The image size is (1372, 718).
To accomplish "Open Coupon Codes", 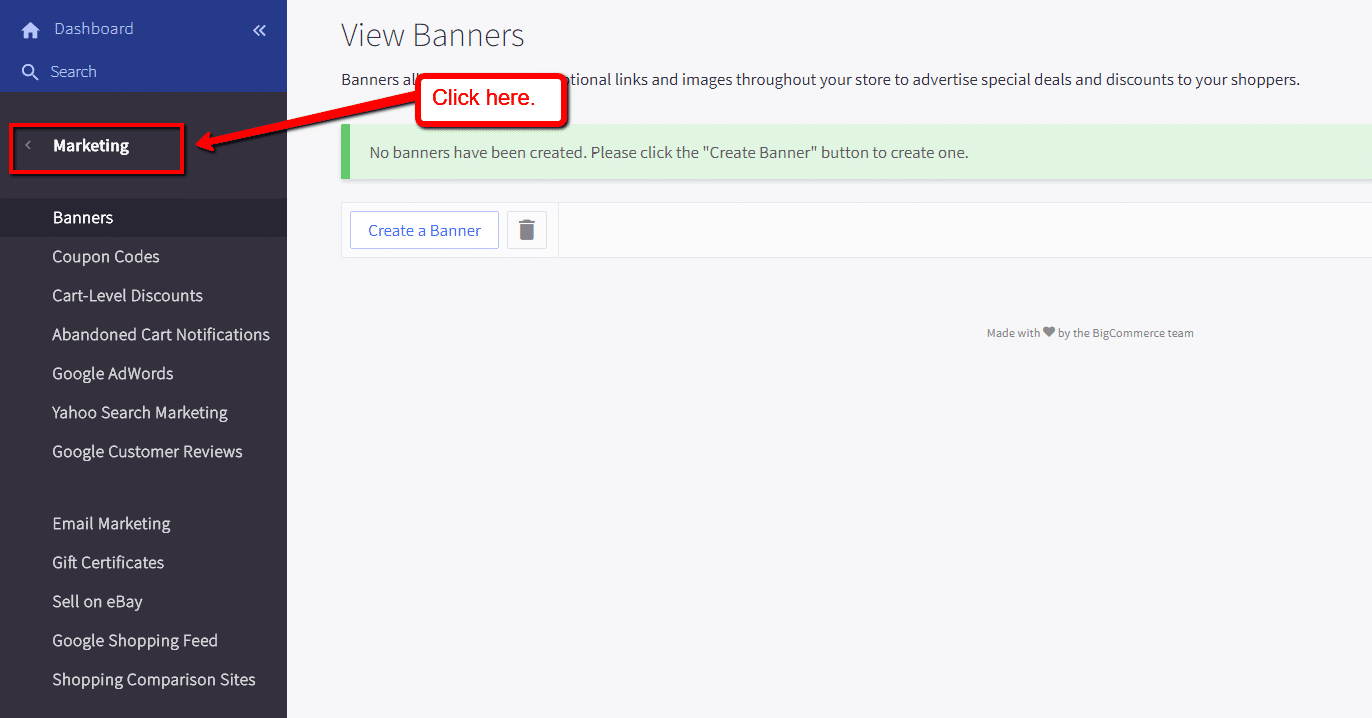I will point(105,256).
